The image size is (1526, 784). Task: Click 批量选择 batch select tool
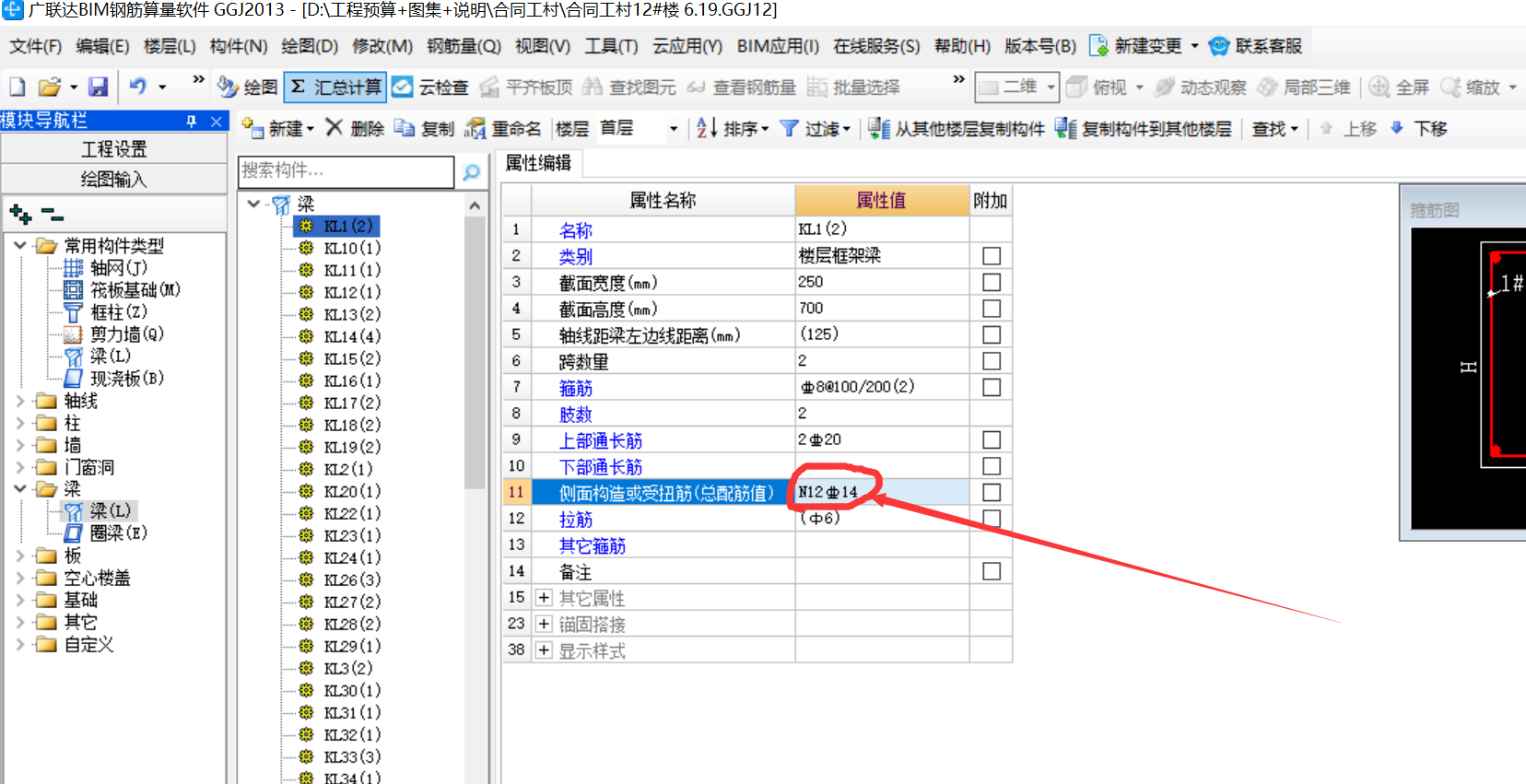[853, 87]
